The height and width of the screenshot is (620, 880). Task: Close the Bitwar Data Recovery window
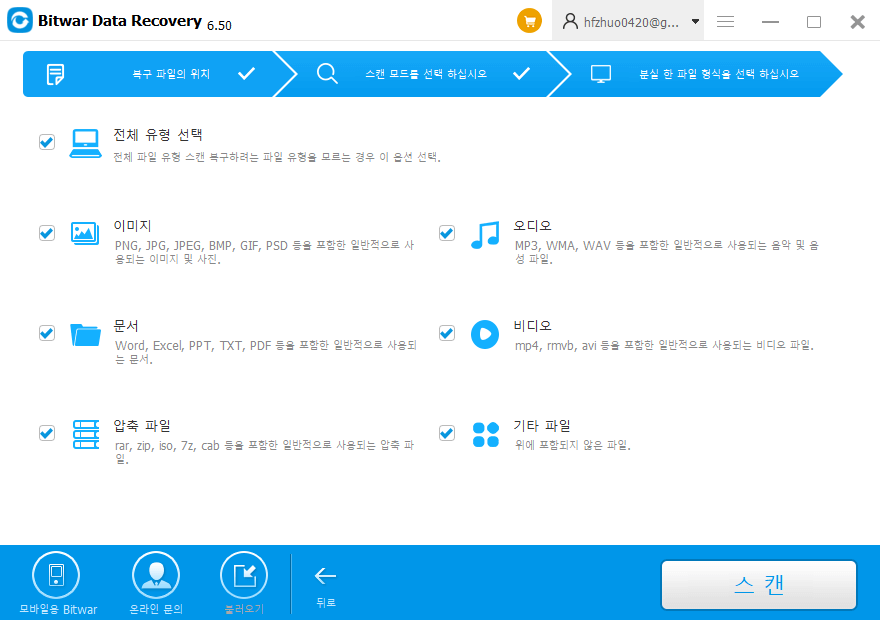tap(858, 21)
